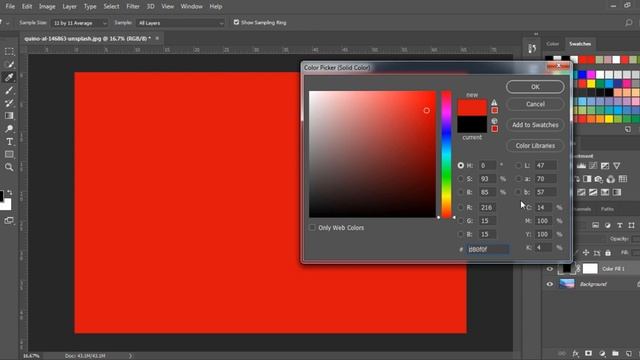Viewport: 640px width, 360px height.
Task: Open the File menu
Action: point(10,7)
